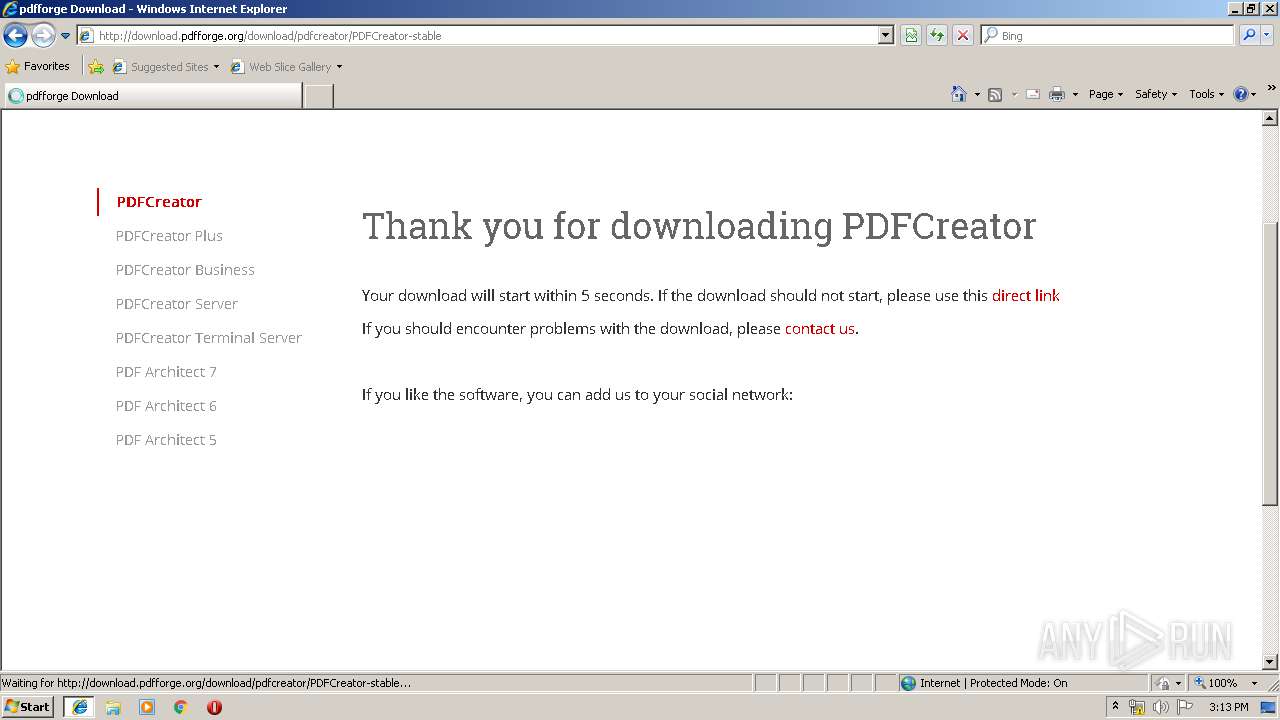Click the Home page house icon

tap(959, 94)
